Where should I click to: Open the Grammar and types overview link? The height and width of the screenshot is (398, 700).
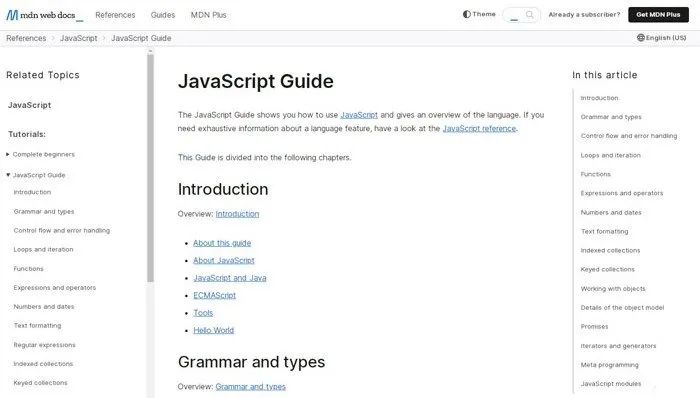(250, 387)
